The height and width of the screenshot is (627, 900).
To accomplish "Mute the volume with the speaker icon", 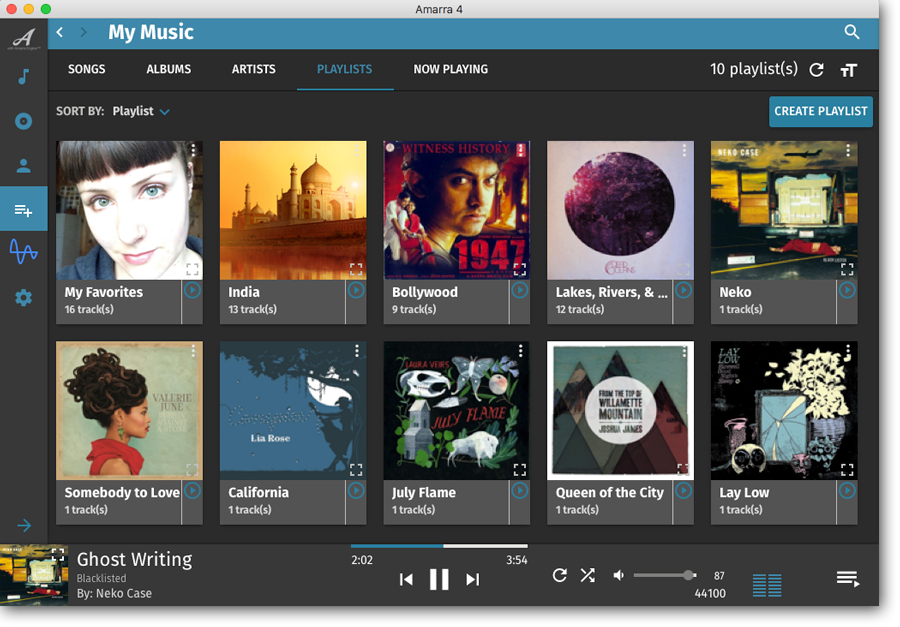I will [618, 575].
